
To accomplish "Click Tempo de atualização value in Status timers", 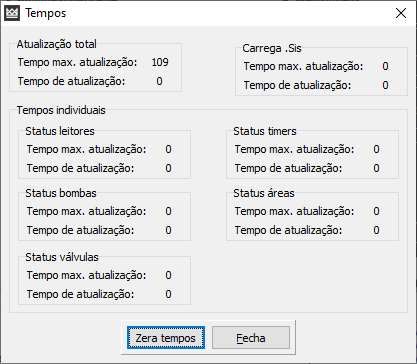I will pos(376,168).
